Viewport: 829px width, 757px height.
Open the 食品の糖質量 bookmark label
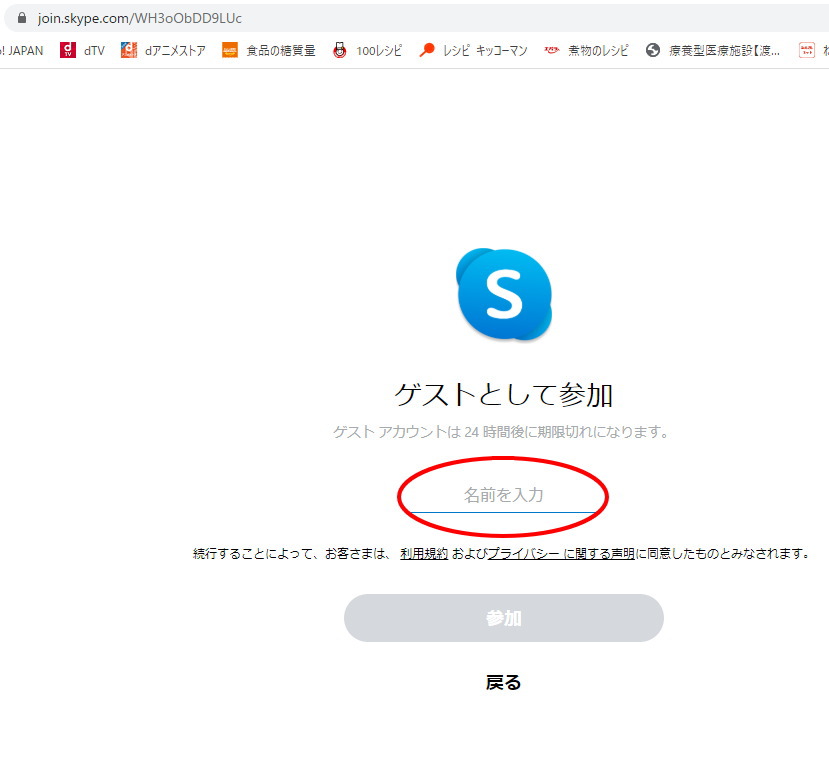coord(281,50)
